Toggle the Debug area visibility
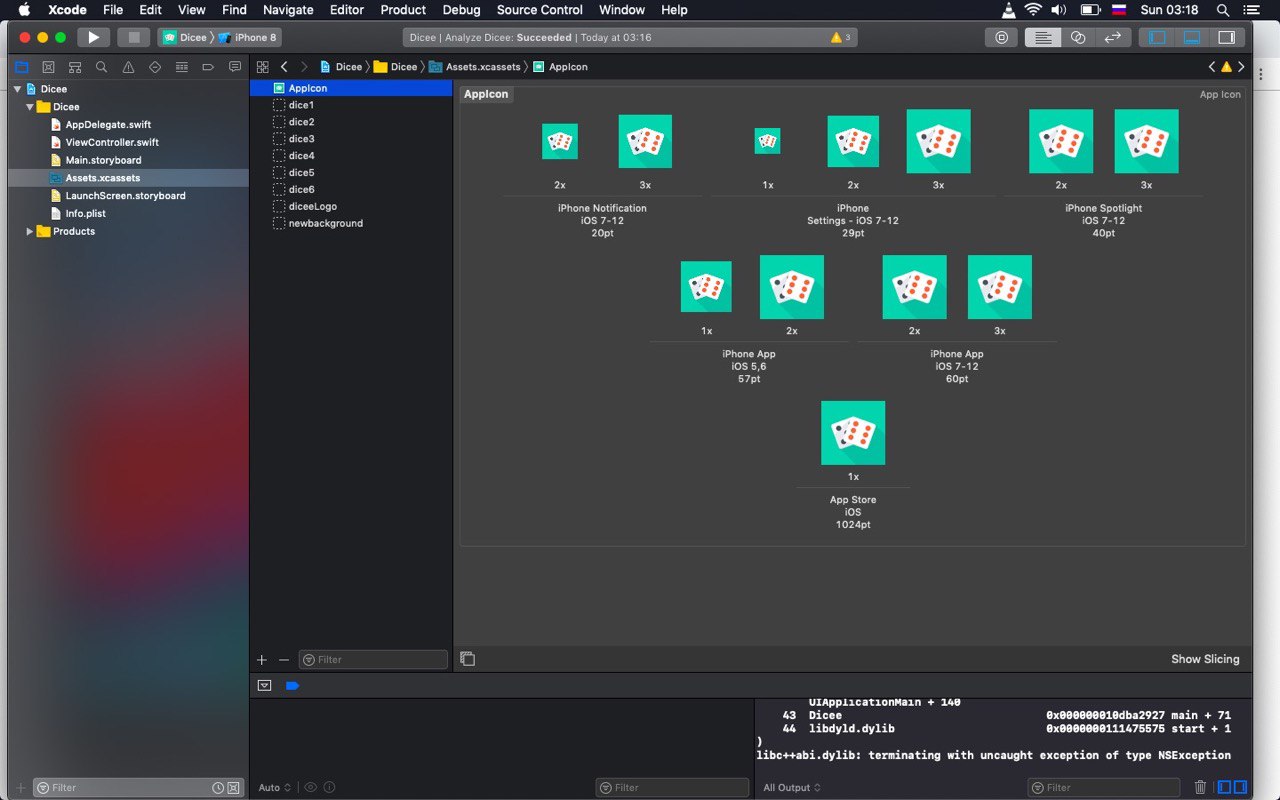Viewport: 1280px width, 800px height. (x=1192, y=37)
